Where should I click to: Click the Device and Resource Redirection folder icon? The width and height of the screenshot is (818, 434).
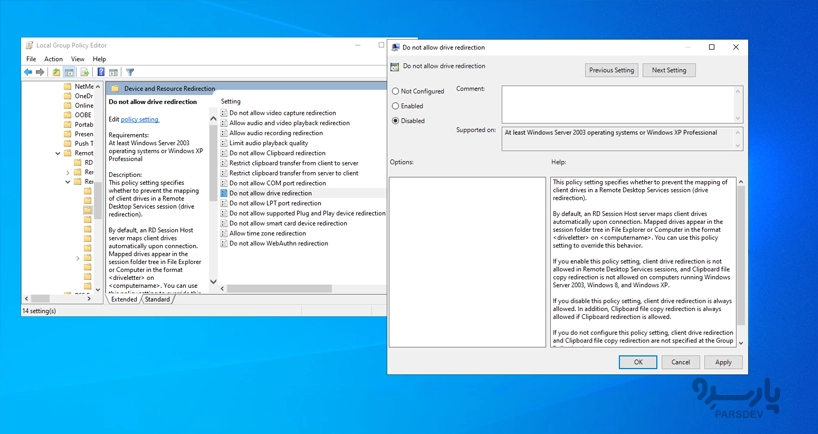click(115, 89)
